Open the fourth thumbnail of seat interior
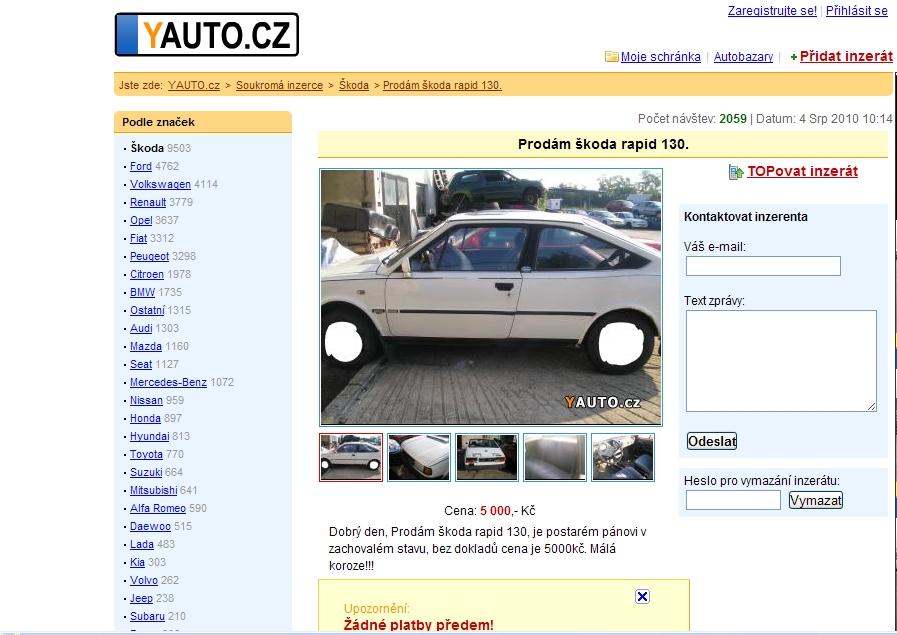The width and height of the screenshot is (897, 635). 555,457
